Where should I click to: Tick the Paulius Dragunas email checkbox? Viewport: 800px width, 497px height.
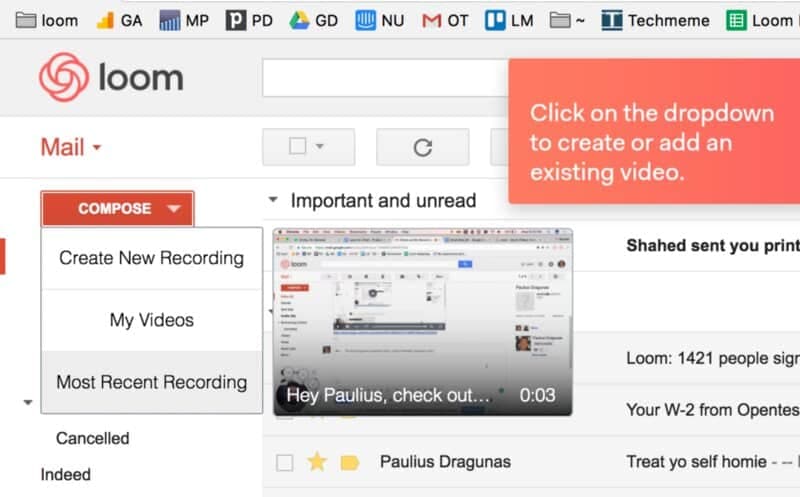(285, 462)
